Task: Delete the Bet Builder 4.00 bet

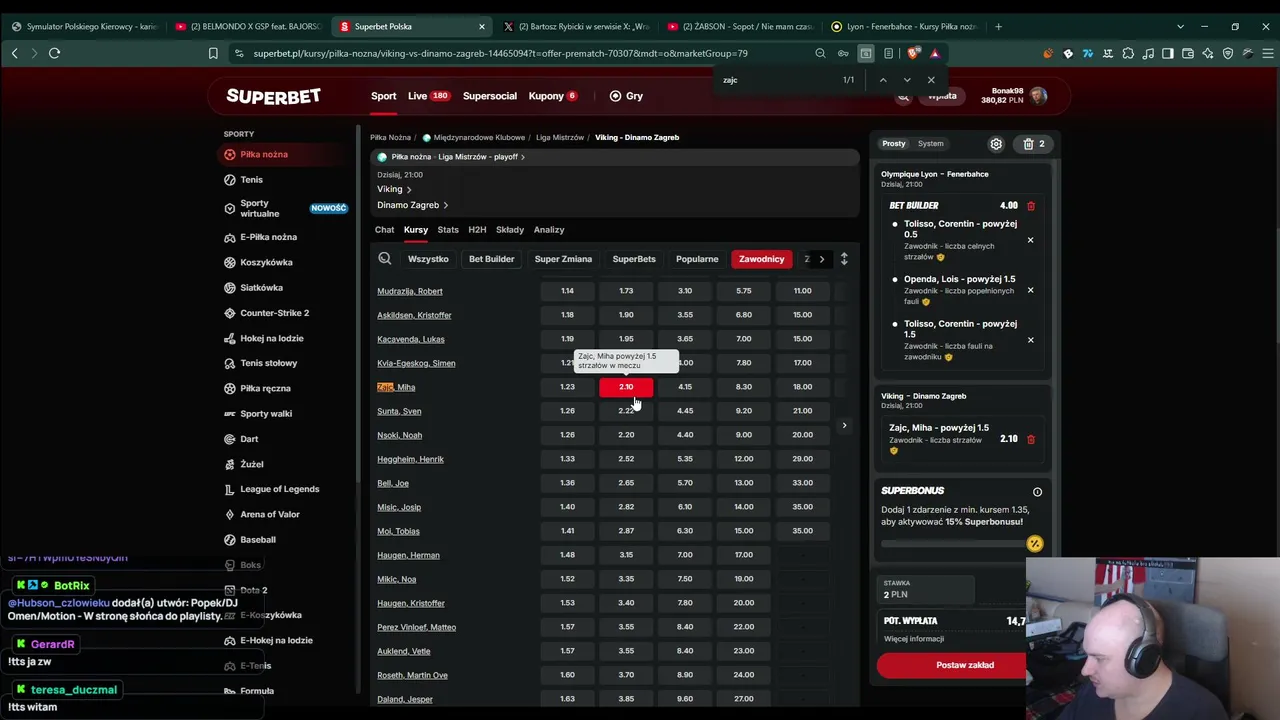Action: click(x=1031, y=206)
